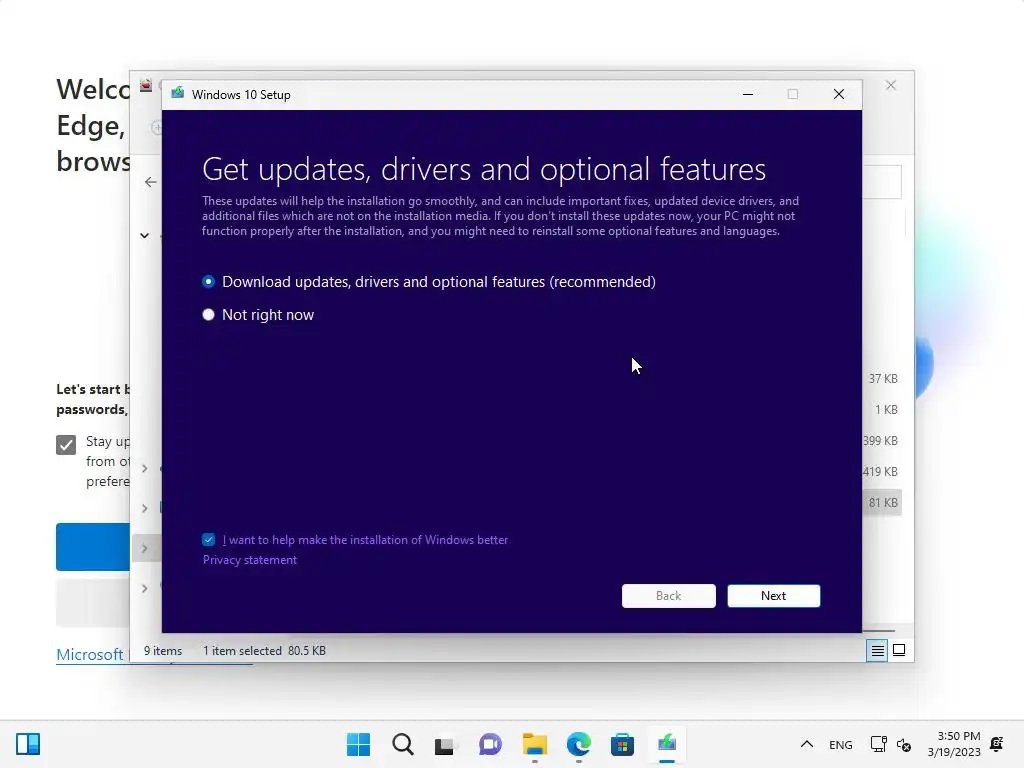This screenshot has width=1024, height=768.
Task: Go back in File Explorer navigation
Action: (x=151, y=182)
